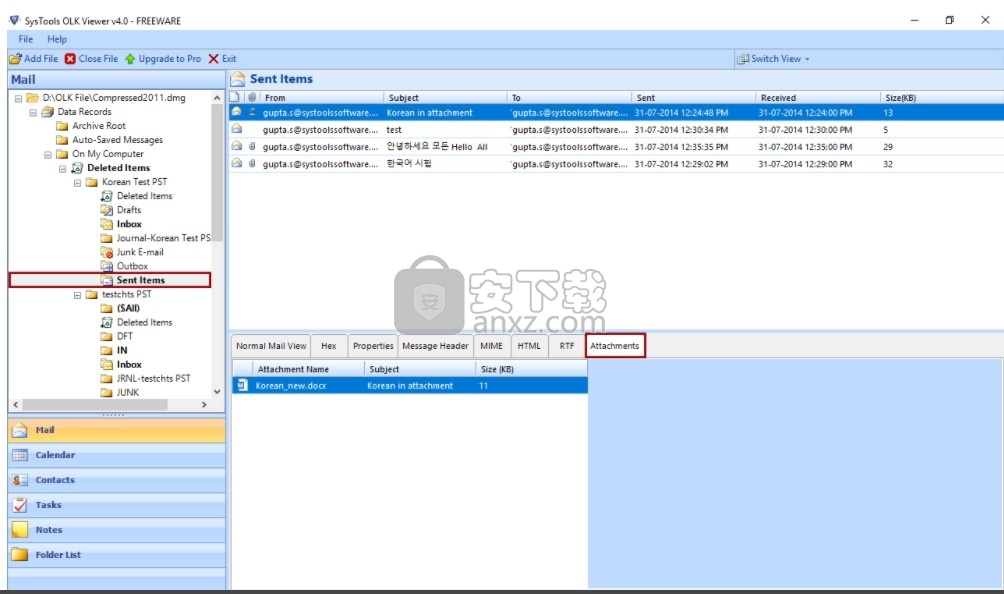Select Journal-Korean Test PST folder
This screenshot has width=1004, height=594.
click(x=163, y=238)
